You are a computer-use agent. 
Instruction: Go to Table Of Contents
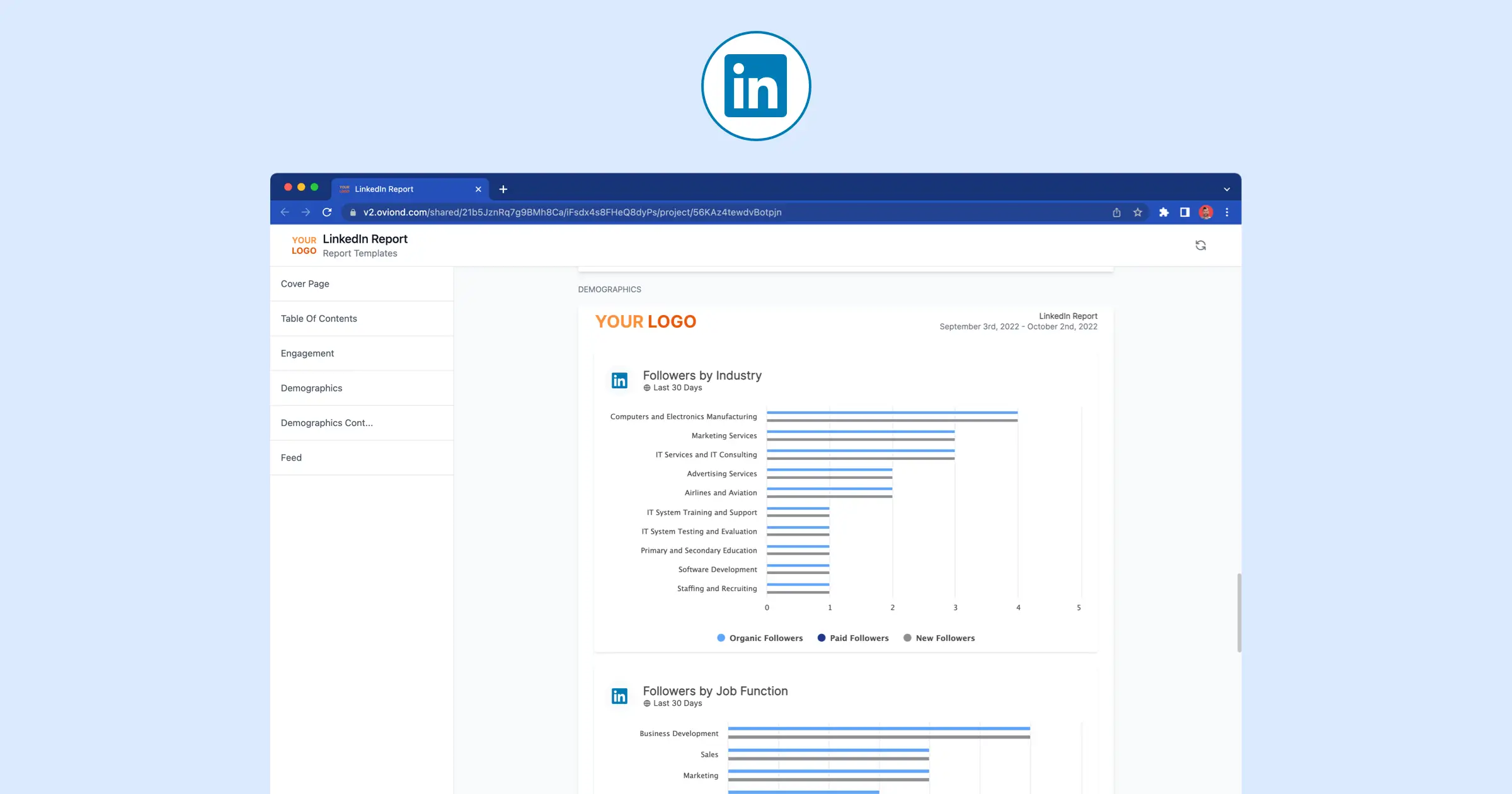click(362, 318)
